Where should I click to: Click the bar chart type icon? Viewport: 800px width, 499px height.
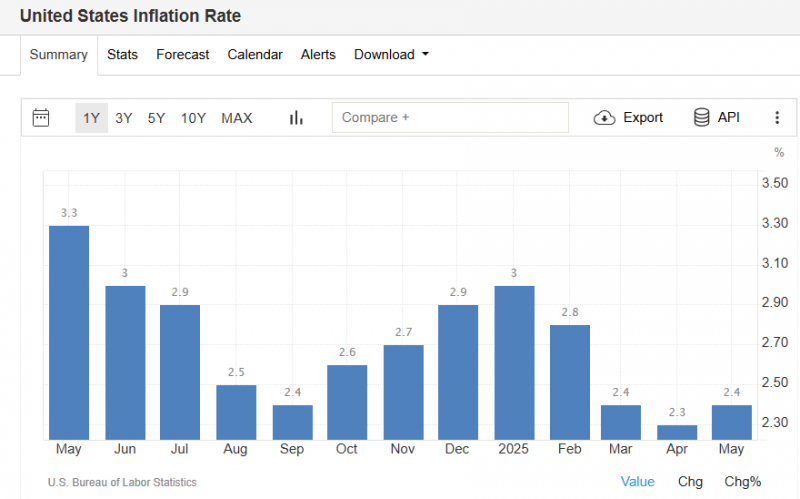click(296, 118)
